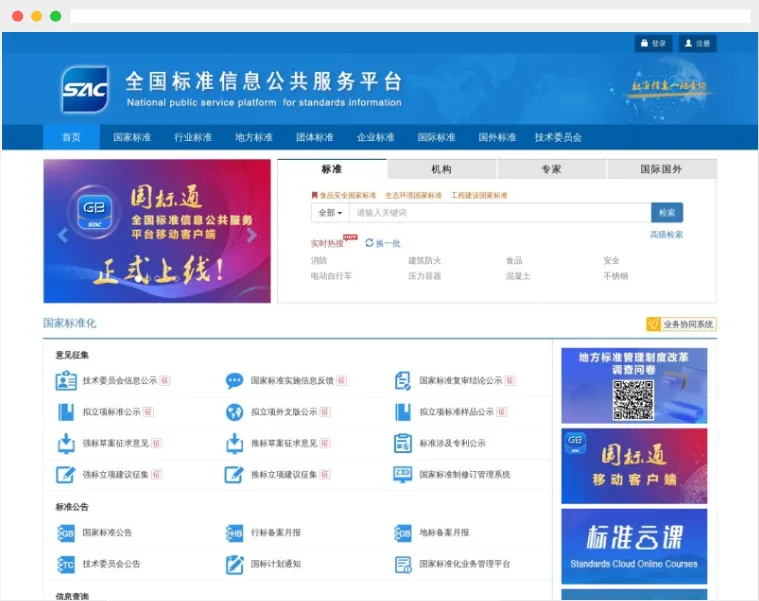Screen dimensions: 759x601
Task: Click the 国标计划通知 edit icon
Action: [x=234, y=564]
